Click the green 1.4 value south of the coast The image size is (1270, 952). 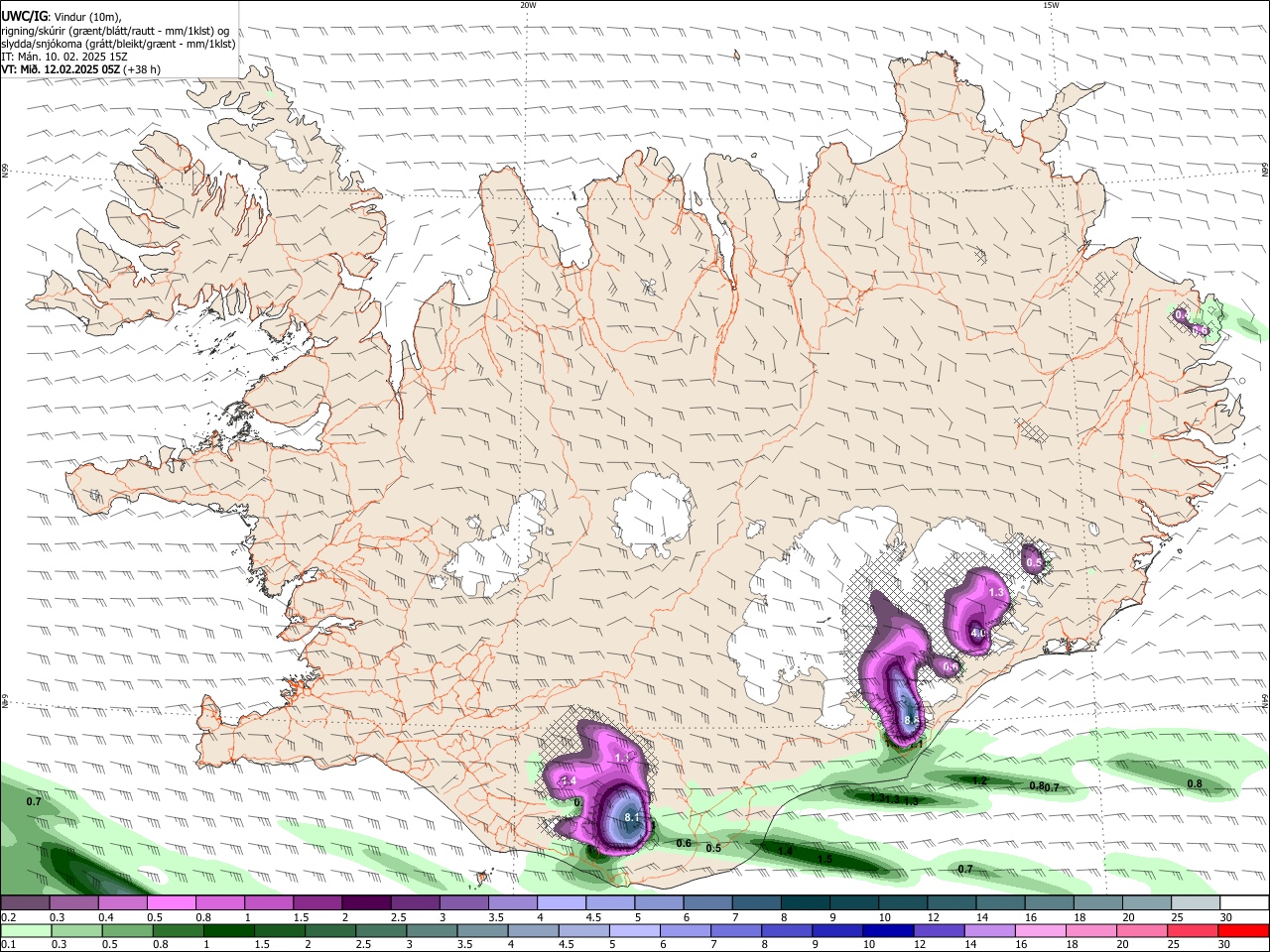pyautogui.click(x=785, y=851)
